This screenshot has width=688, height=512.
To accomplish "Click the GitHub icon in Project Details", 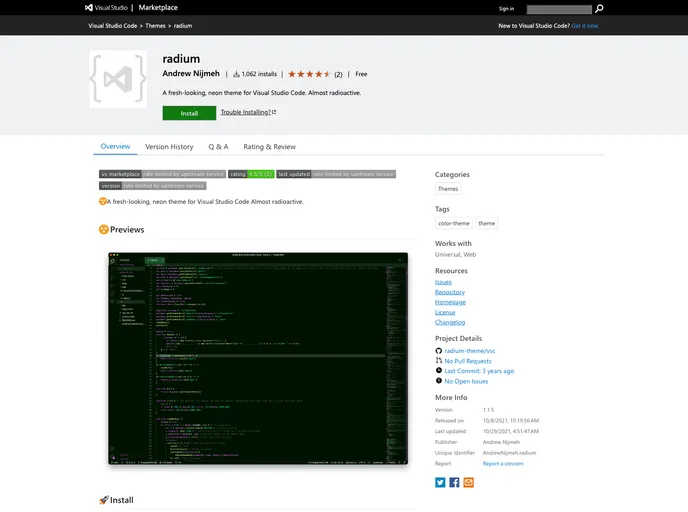I will tap(438, 351).
